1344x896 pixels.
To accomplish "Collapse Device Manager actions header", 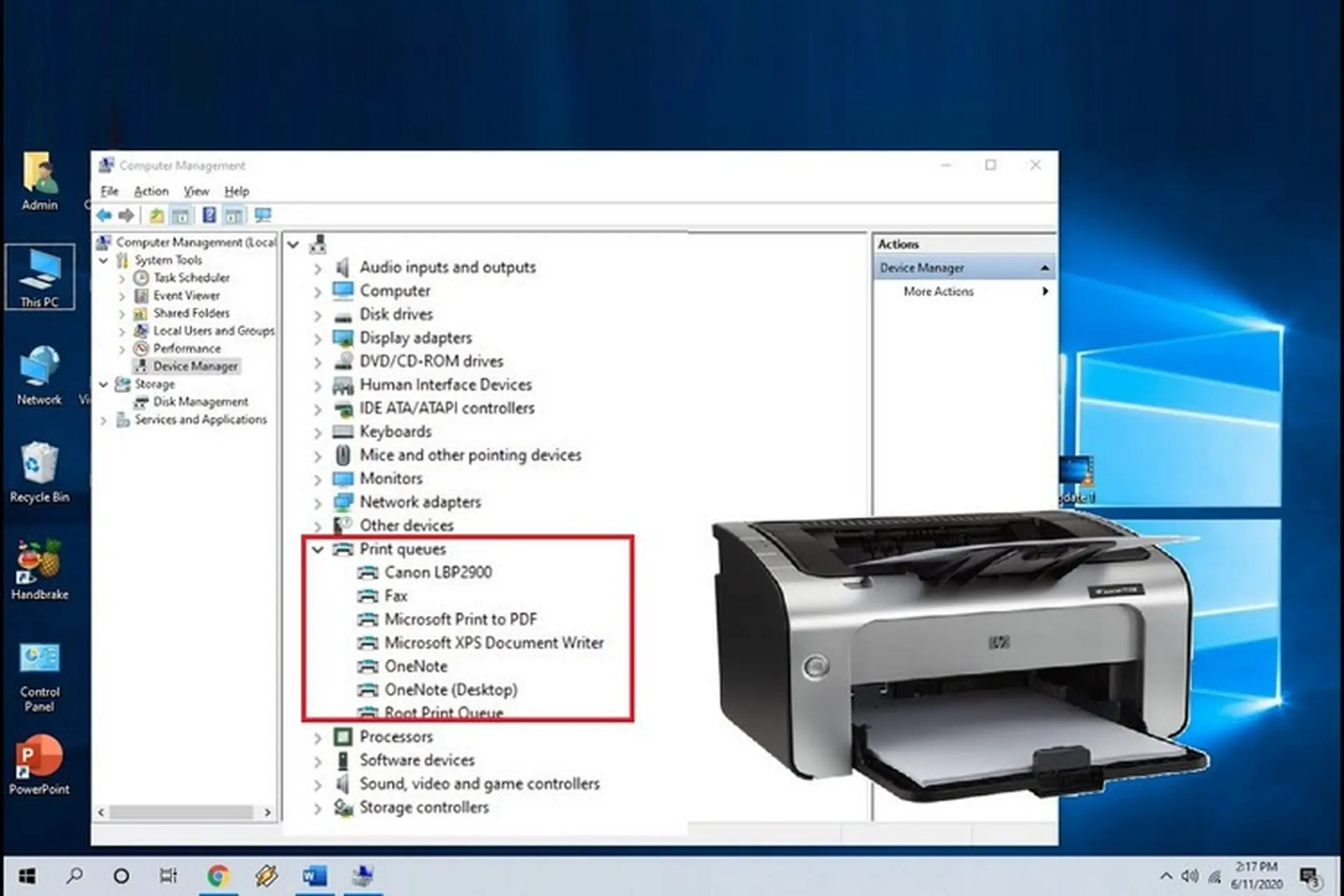I will tap(1044, 268).
